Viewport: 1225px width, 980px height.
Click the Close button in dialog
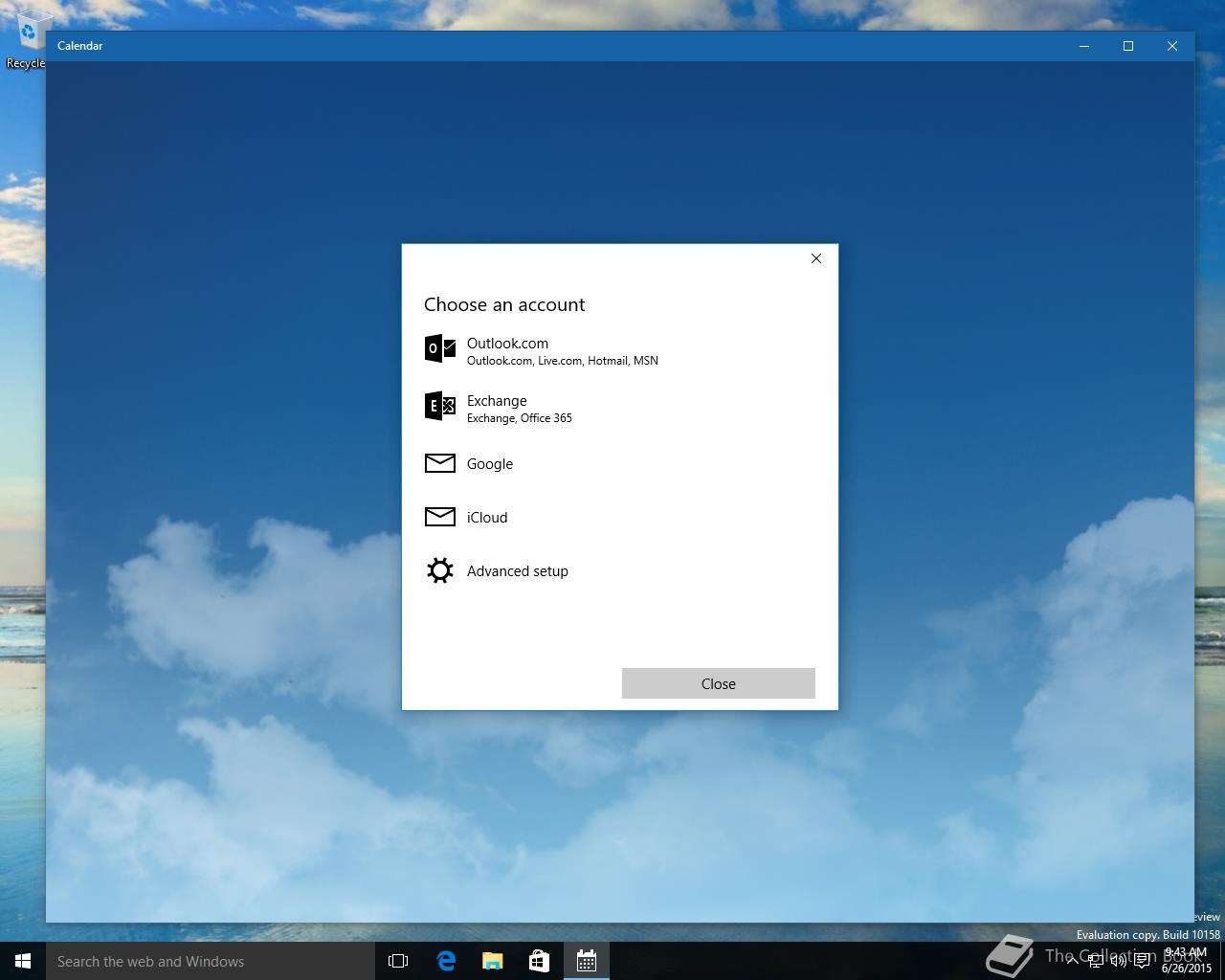click(x=719, y=683)
